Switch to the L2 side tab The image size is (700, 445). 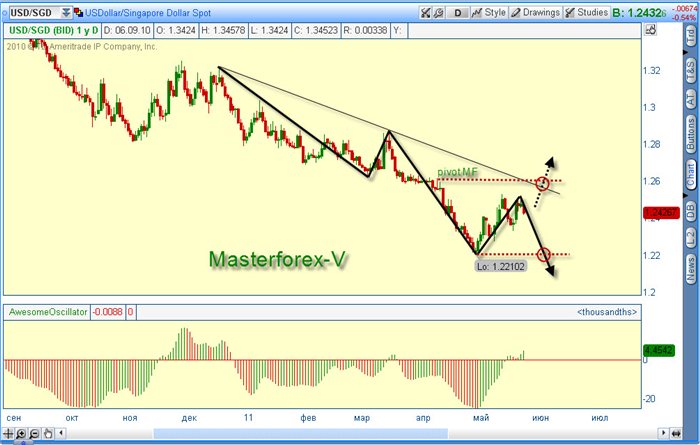point(691,237)
